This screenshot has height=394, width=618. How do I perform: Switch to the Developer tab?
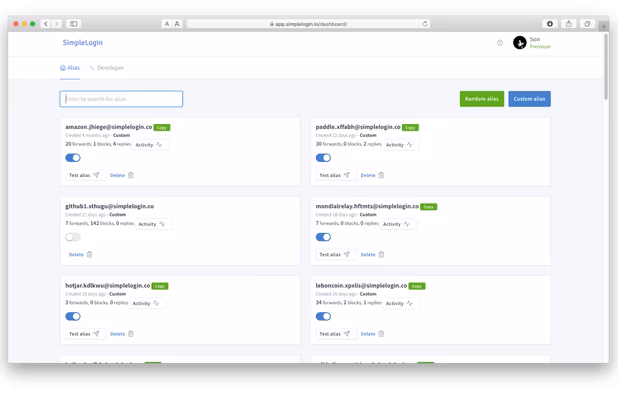pyautogui.click(x=107, y=68)
